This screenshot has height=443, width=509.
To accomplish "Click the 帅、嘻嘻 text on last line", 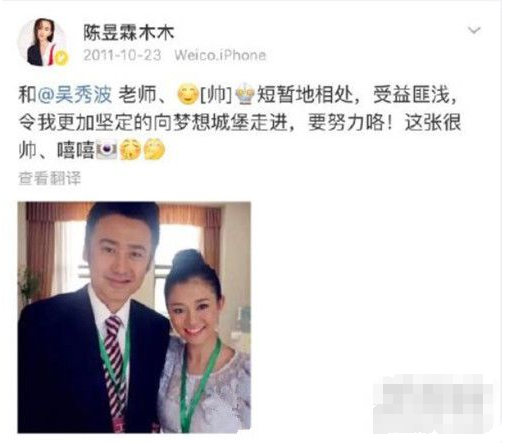I will [x=56, y=150].
